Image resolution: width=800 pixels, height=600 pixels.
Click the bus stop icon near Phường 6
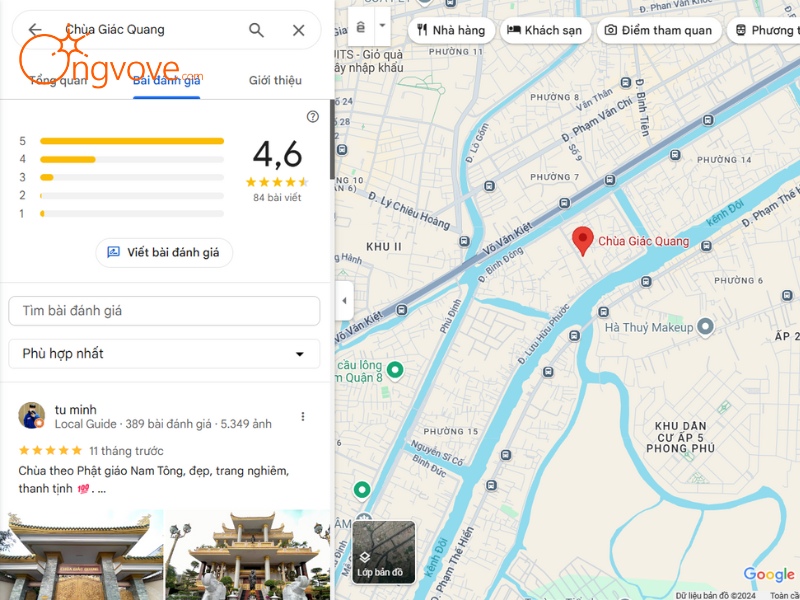pos(787,295)
